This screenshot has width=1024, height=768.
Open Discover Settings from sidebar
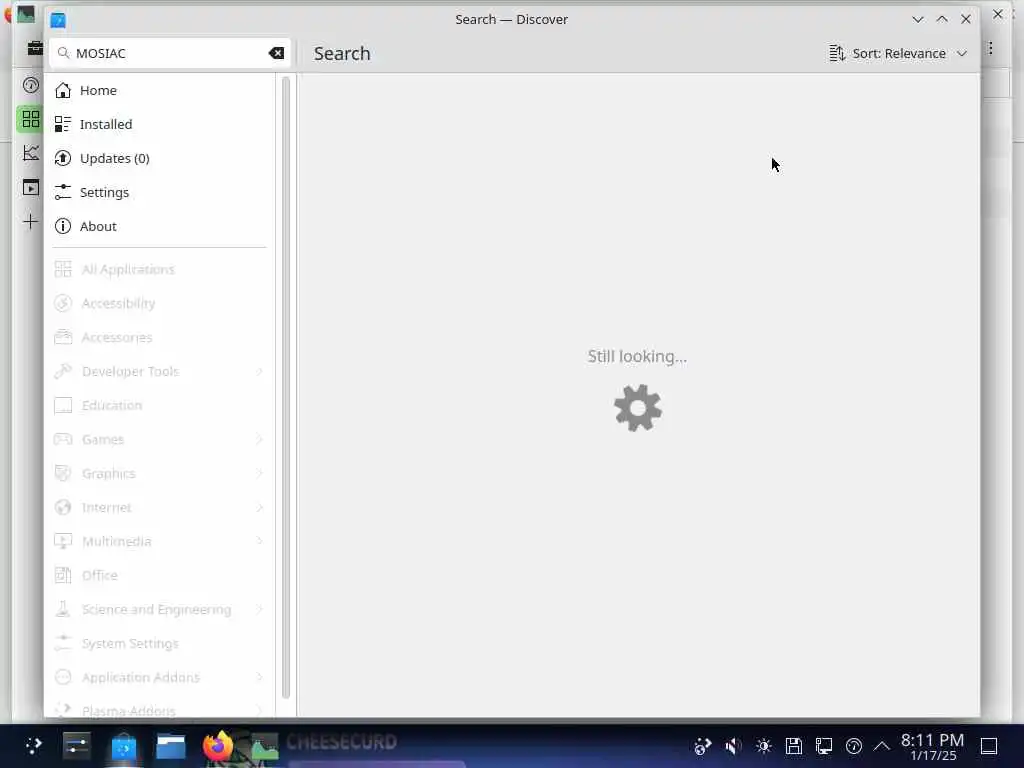coord(160,192)
